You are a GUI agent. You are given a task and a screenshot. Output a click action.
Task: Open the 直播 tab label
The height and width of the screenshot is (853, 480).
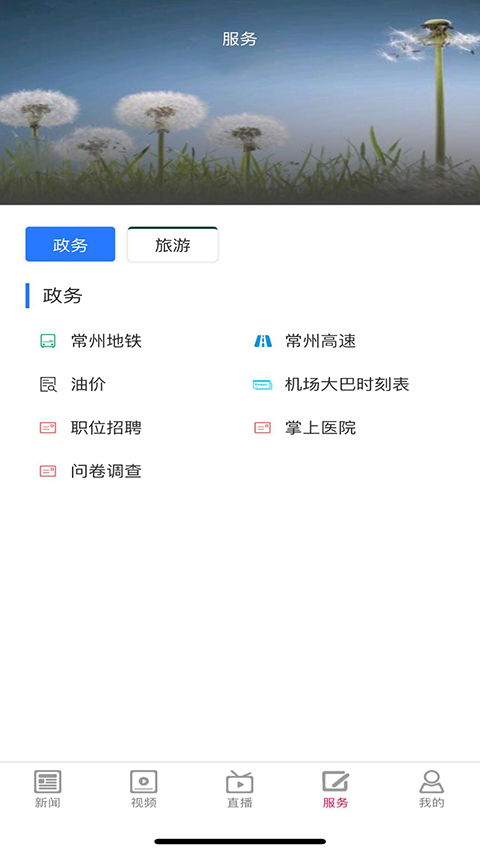pyautogui.click(x=239, y=803)
